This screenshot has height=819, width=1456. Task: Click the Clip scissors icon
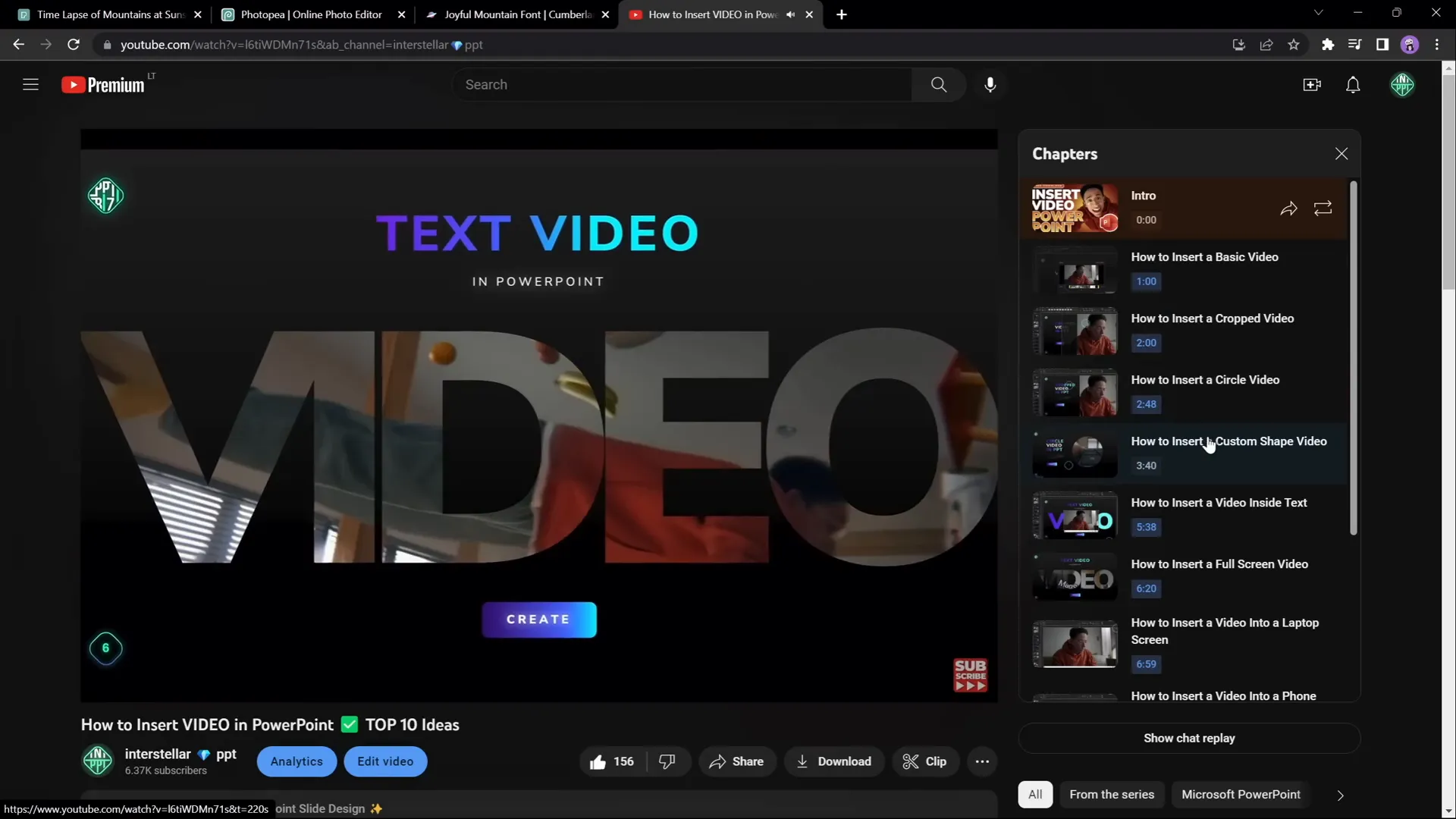tap(911, 761)
